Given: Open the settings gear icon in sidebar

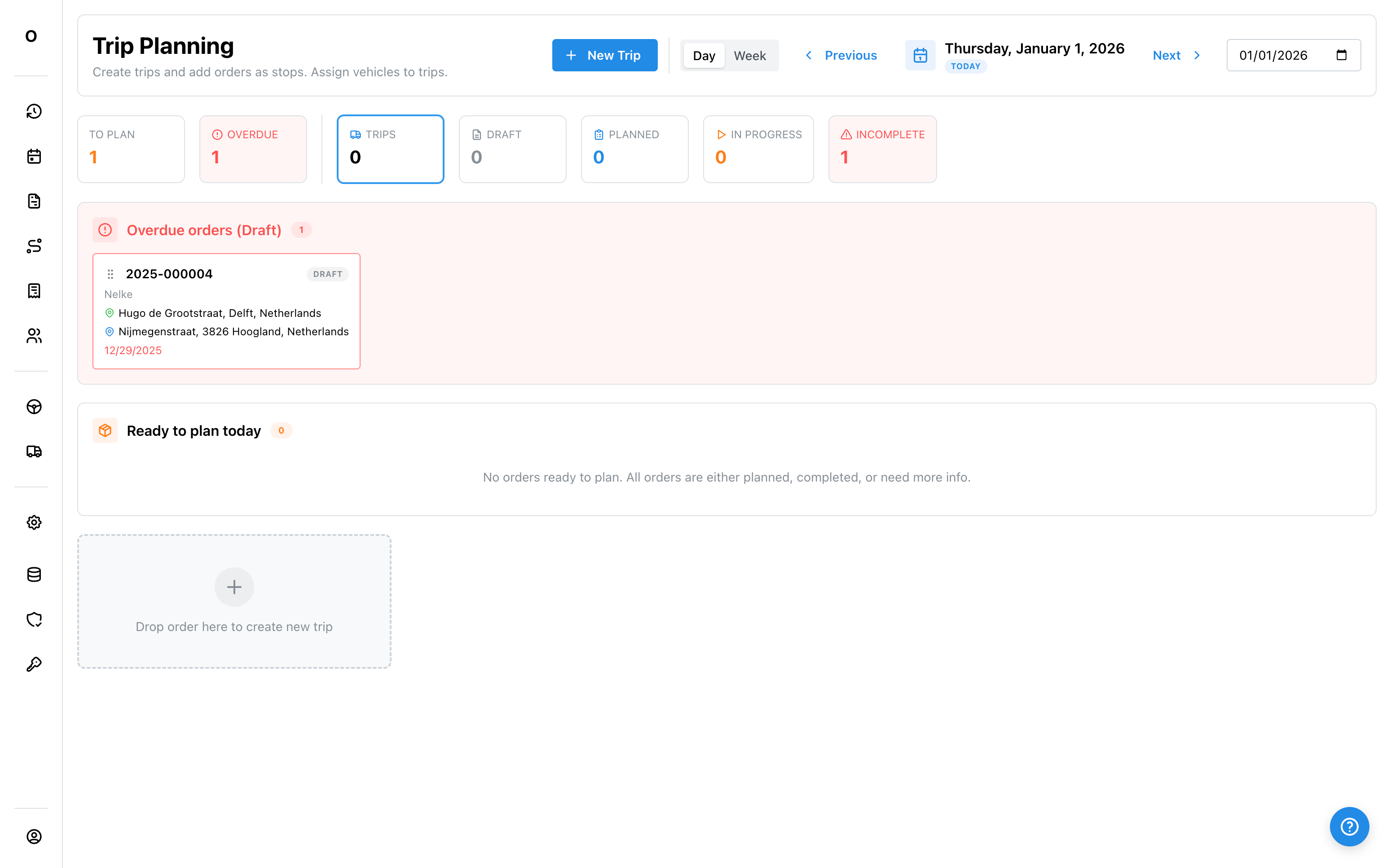Looking at the screenshot, I should 34,522.
